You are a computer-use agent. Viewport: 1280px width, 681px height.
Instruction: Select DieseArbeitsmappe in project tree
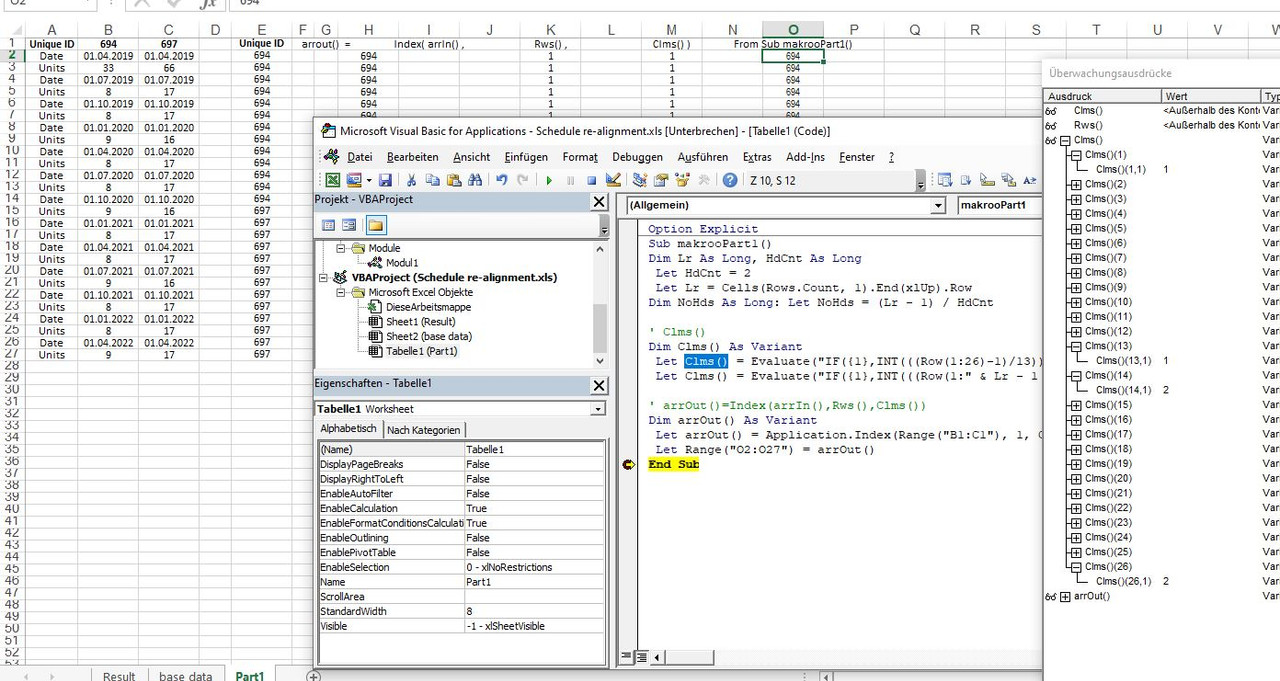428,307
